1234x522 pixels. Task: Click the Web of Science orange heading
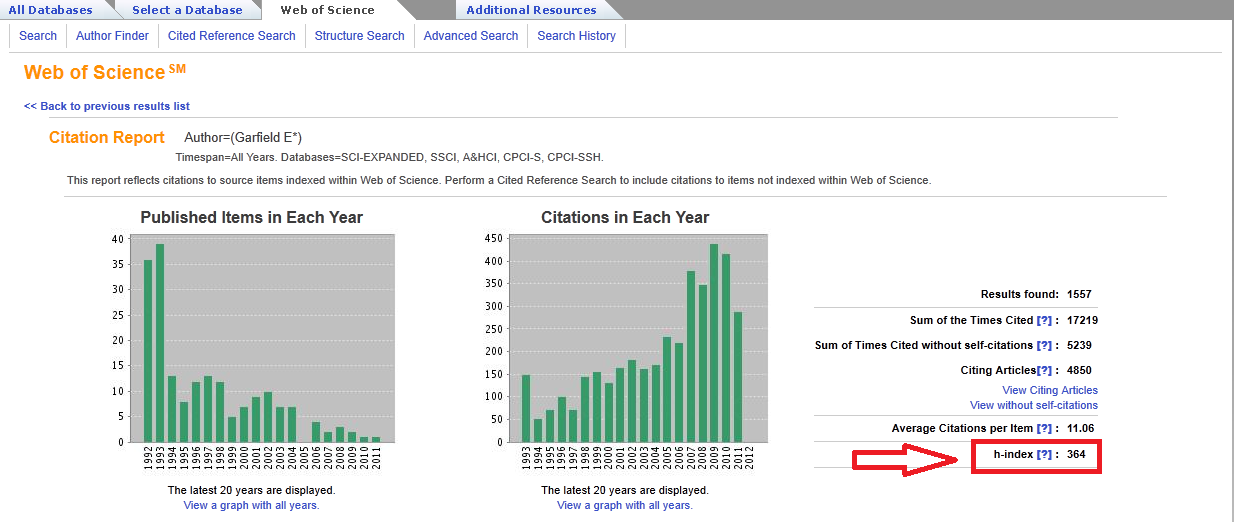click(104, 72)
